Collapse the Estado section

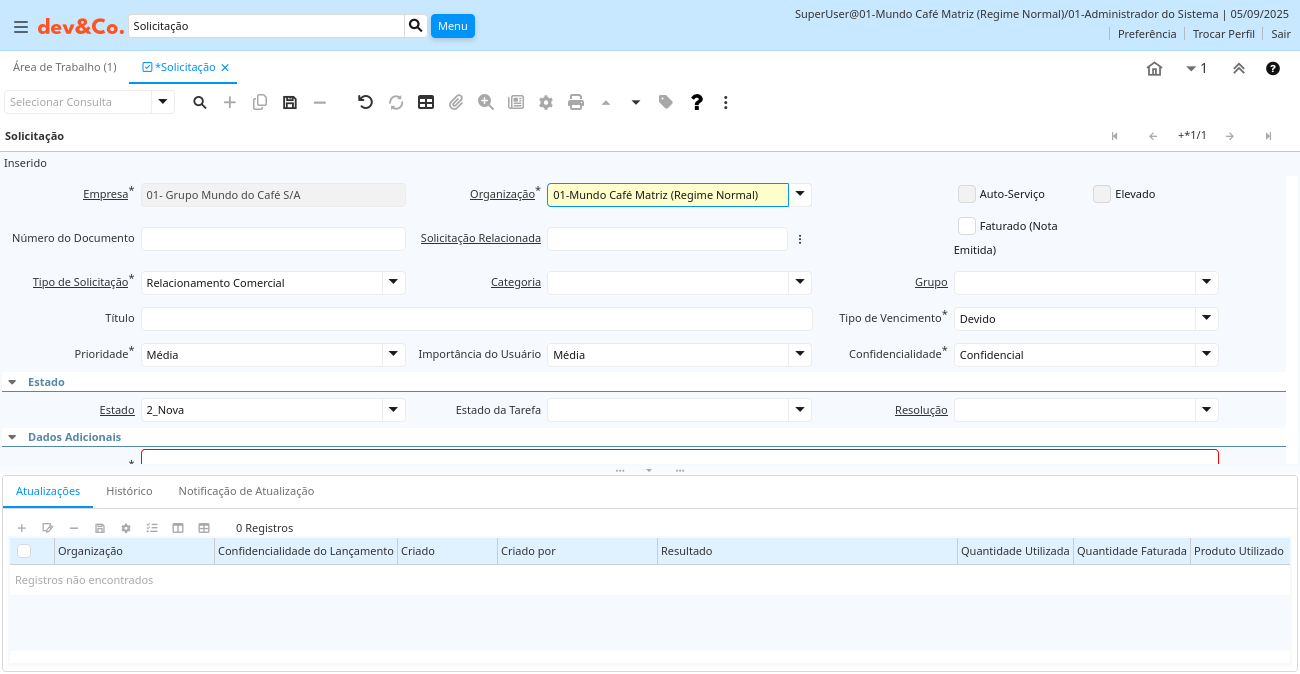12,382
